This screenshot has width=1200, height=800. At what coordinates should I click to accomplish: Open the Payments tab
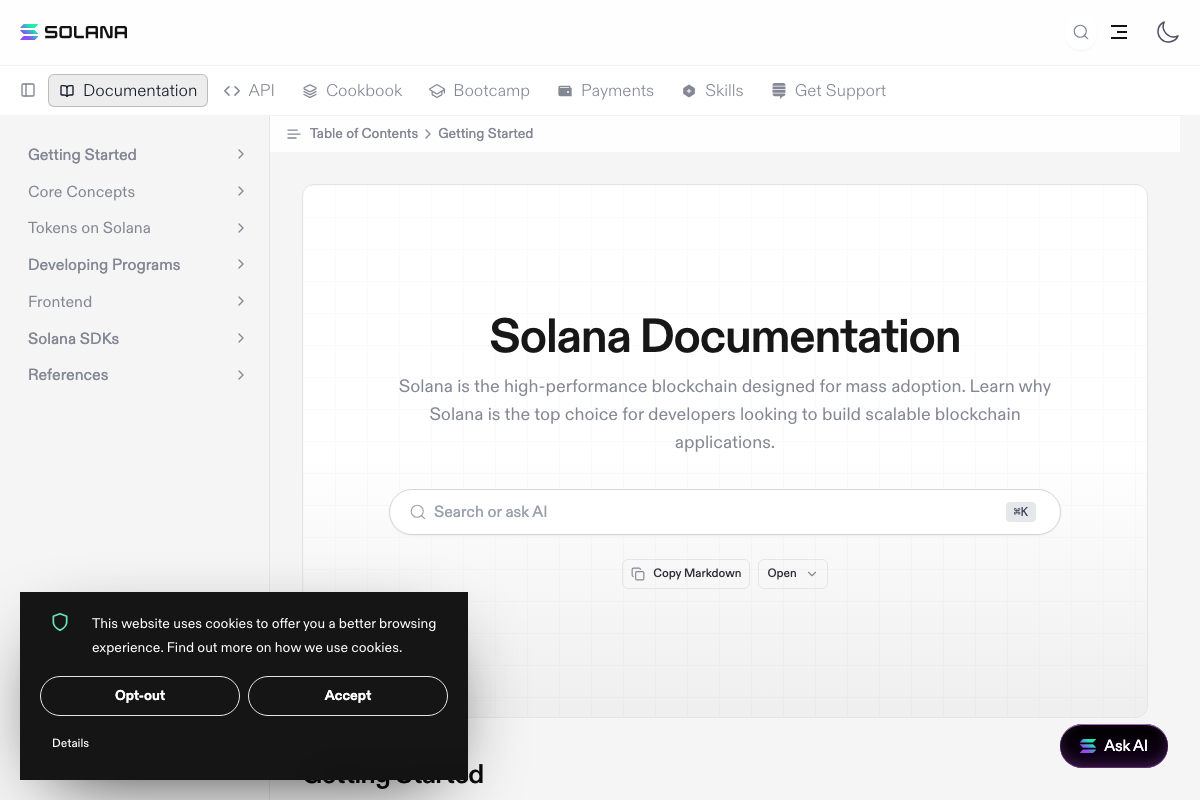[x=605, y=90]
